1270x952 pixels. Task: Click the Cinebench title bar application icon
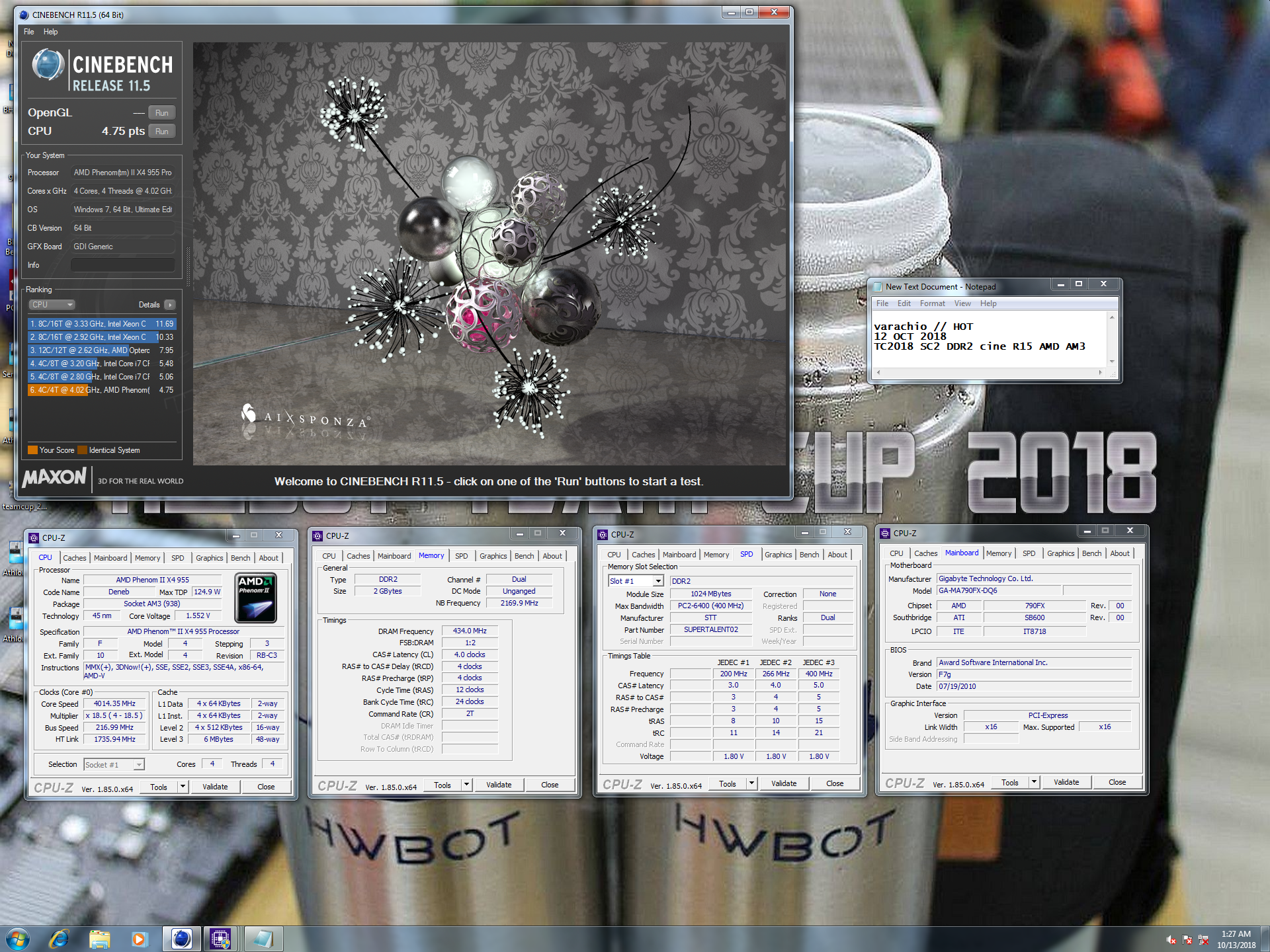coord(24,15)
